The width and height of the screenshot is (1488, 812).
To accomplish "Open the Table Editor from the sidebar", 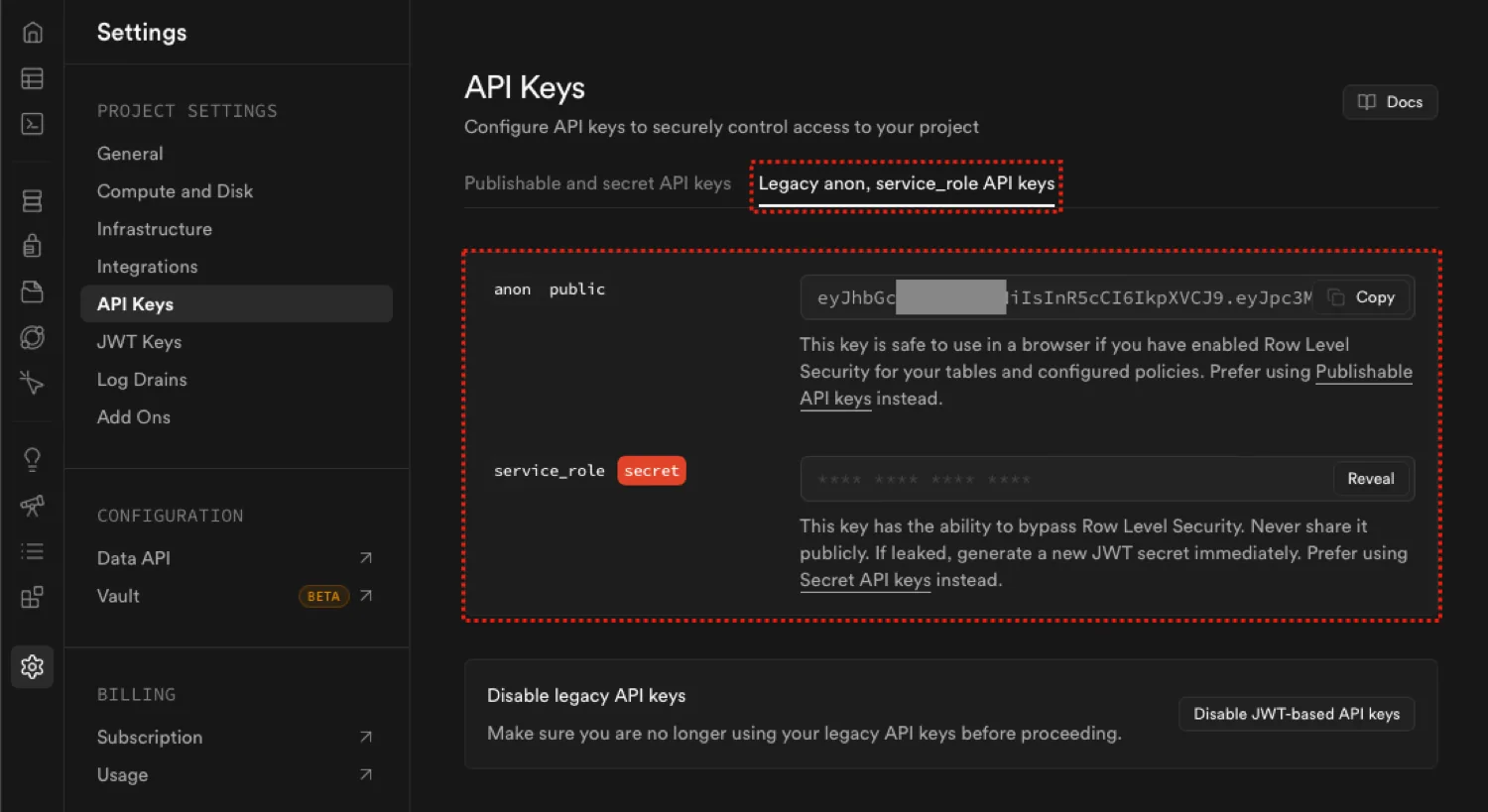I will coord(32,77).
